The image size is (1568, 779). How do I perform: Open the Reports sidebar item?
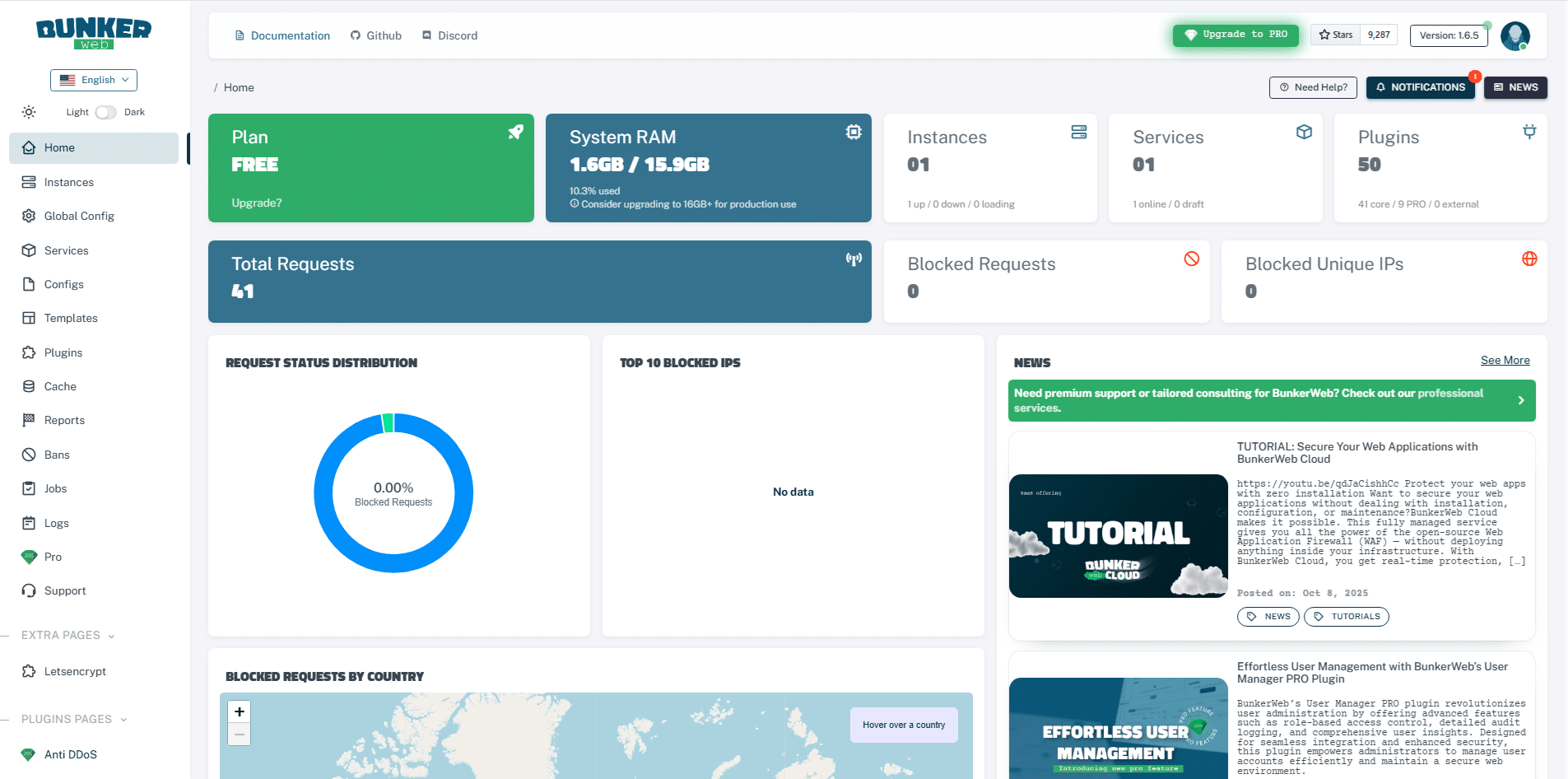64,420
